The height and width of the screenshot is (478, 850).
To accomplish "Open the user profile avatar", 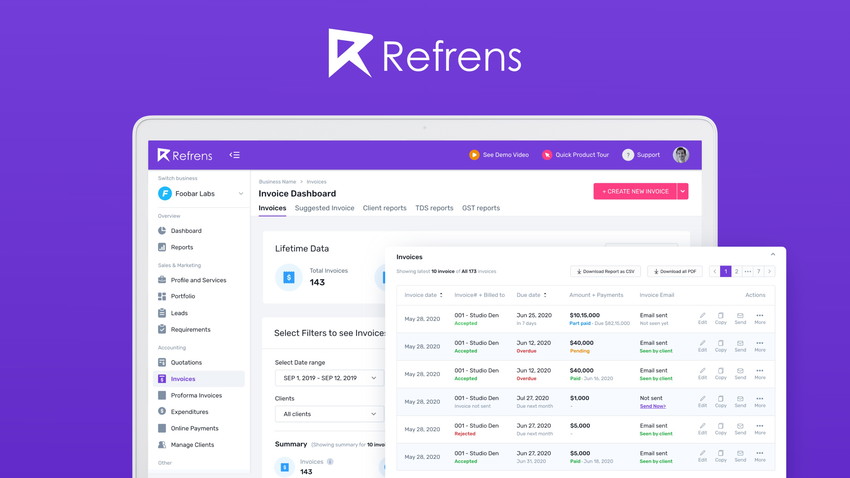I will coord(681,155).
